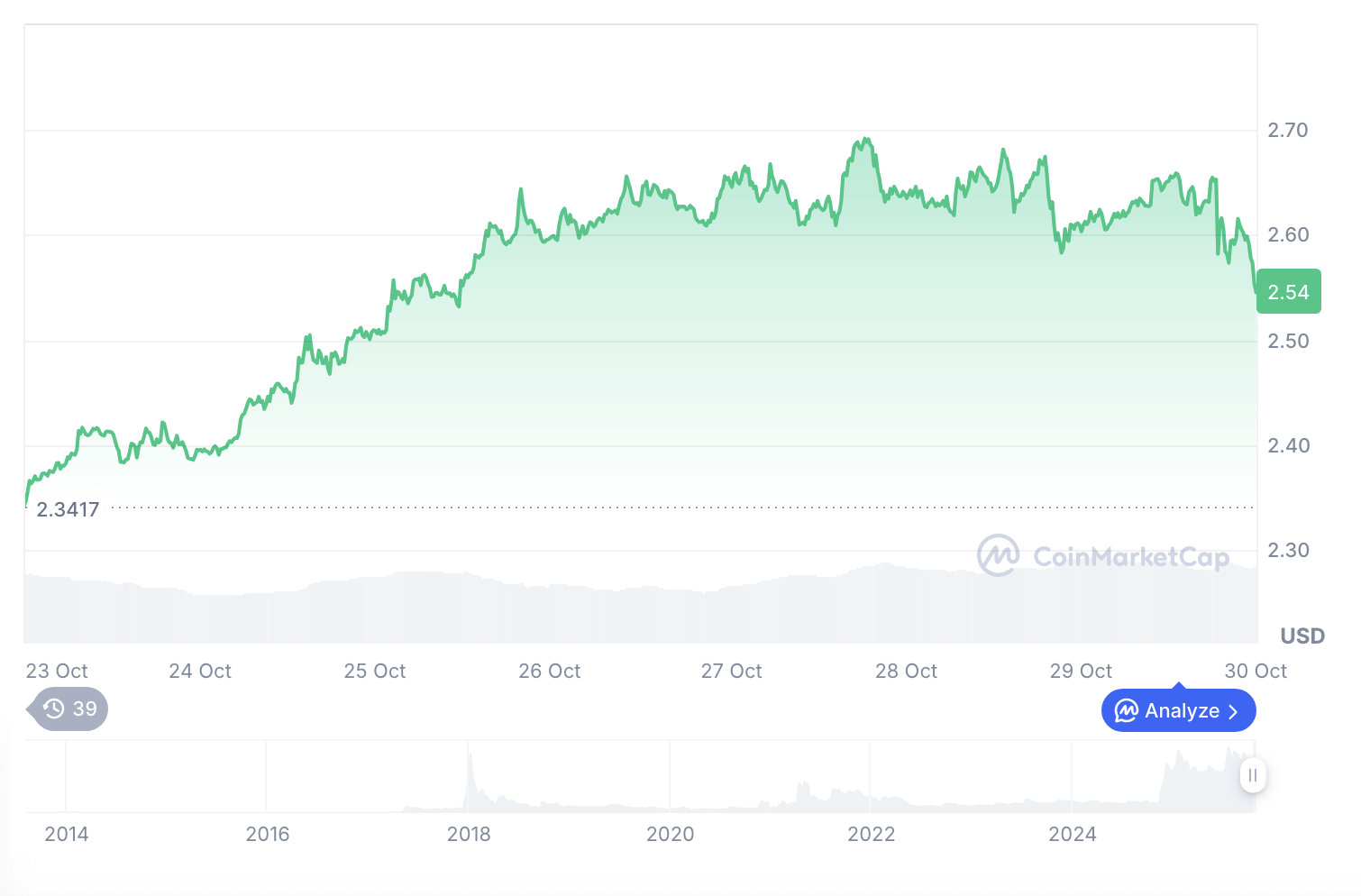The height and width of the screenshot is (896, 1361).
Task: Click the USD currency label
Action: coord(1302,635)
